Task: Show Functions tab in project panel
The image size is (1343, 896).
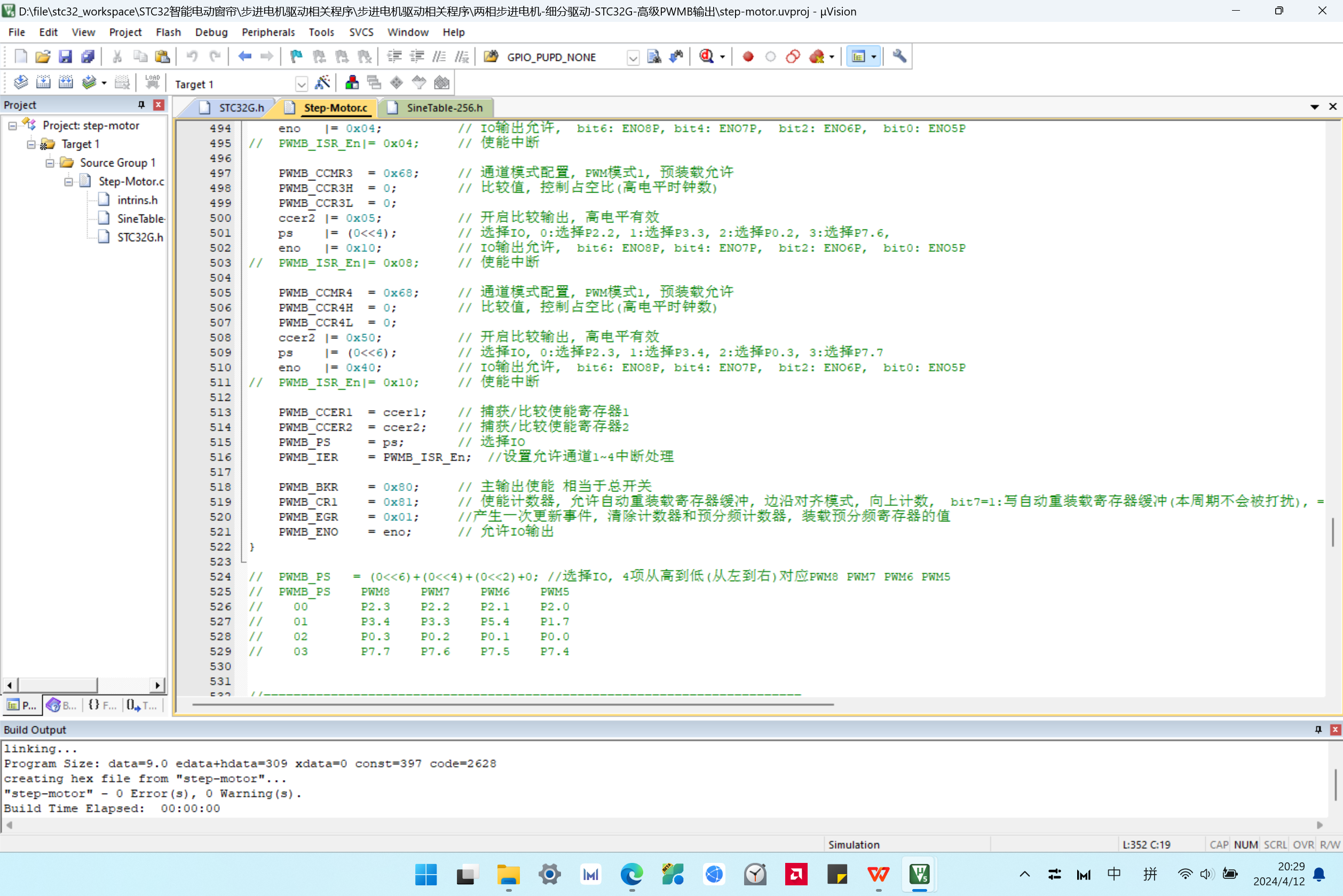Action: pos(102,705)
